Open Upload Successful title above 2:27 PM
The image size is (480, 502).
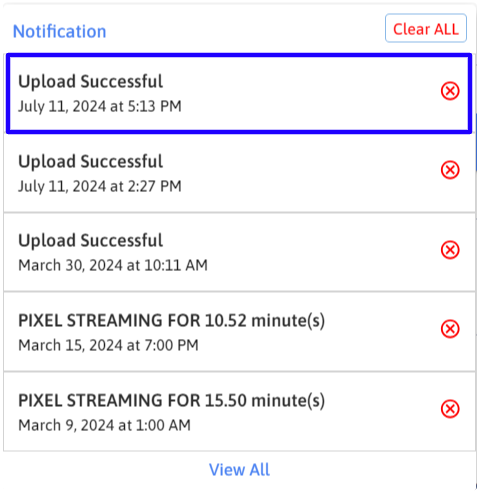90,162
